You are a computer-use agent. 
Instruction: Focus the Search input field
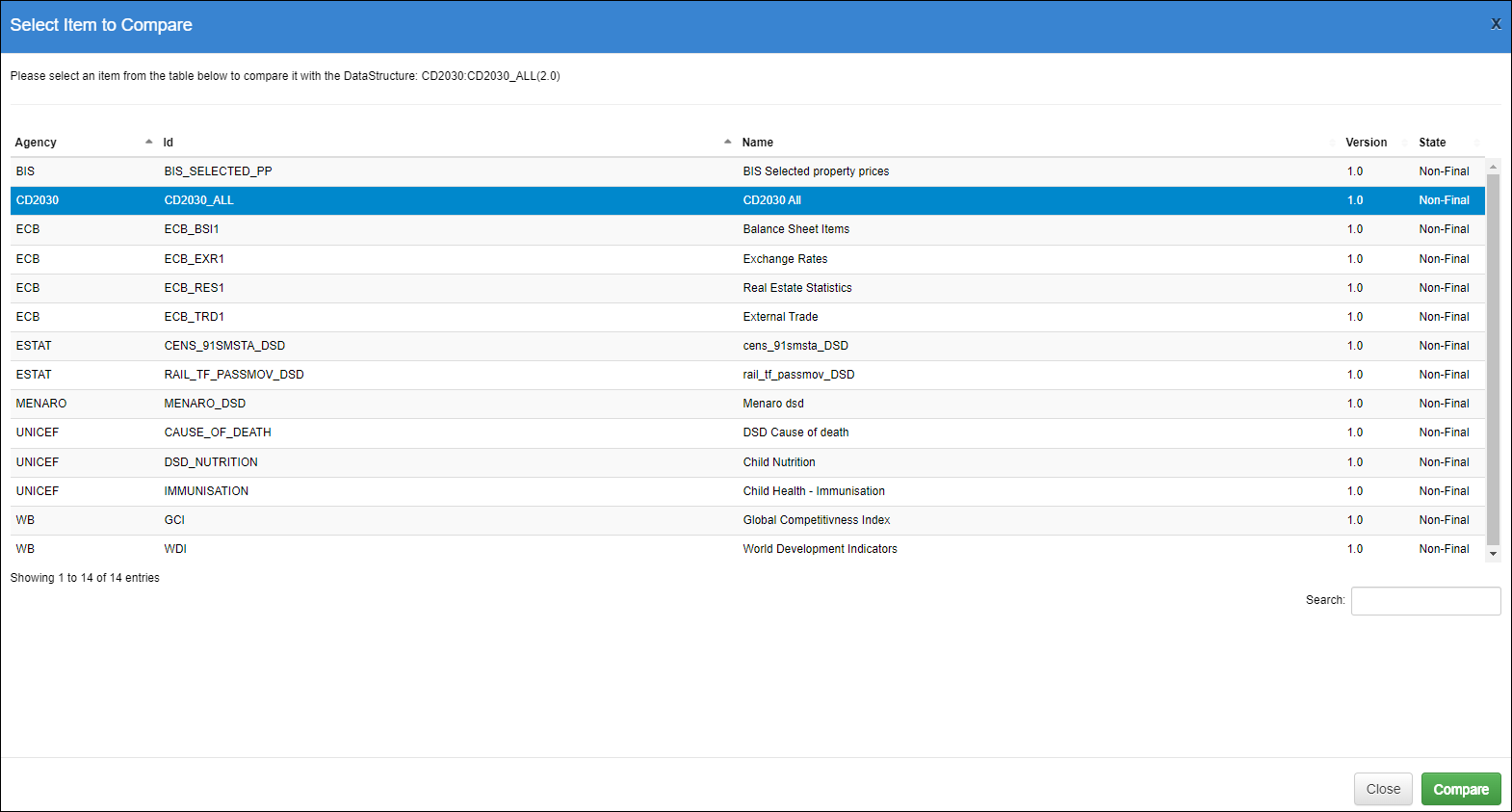point(1425,601)
